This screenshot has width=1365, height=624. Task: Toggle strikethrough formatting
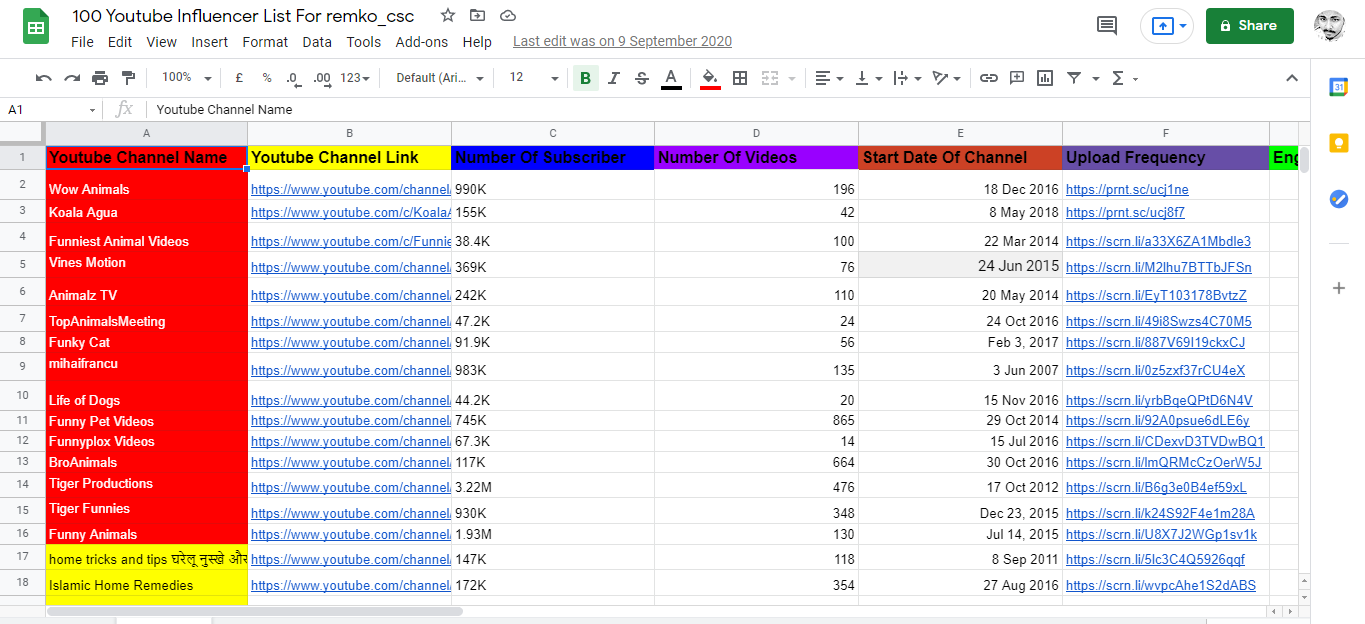click(642, 78)
